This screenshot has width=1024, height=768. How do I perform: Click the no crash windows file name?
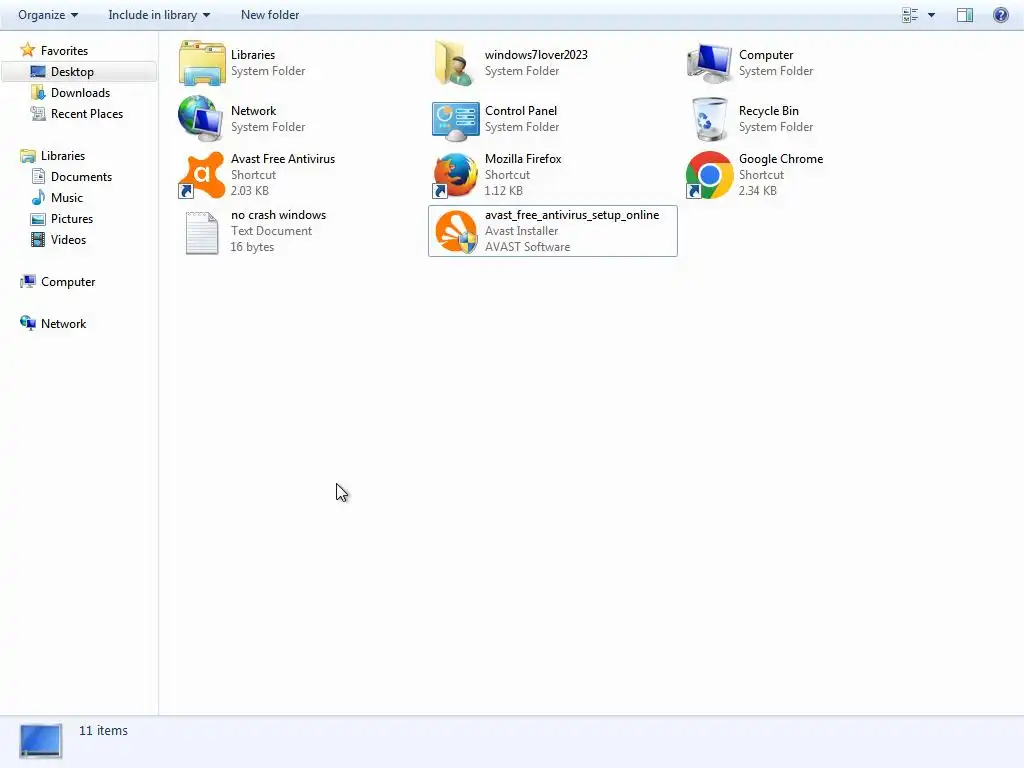pos(278,215)
